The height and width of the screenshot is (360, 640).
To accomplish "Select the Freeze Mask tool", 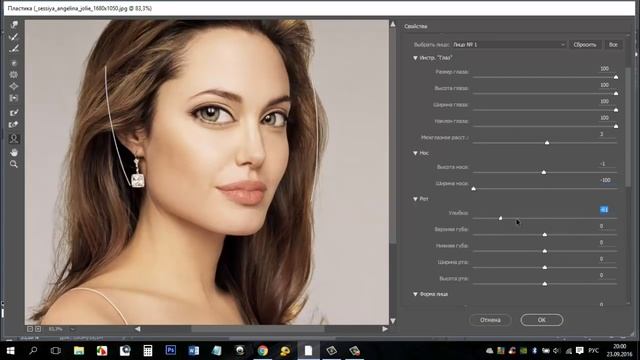I will coord(14,113).
